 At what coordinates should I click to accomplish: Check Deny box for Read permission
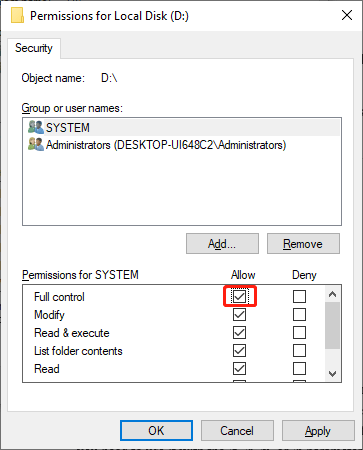tap(299, 368)
